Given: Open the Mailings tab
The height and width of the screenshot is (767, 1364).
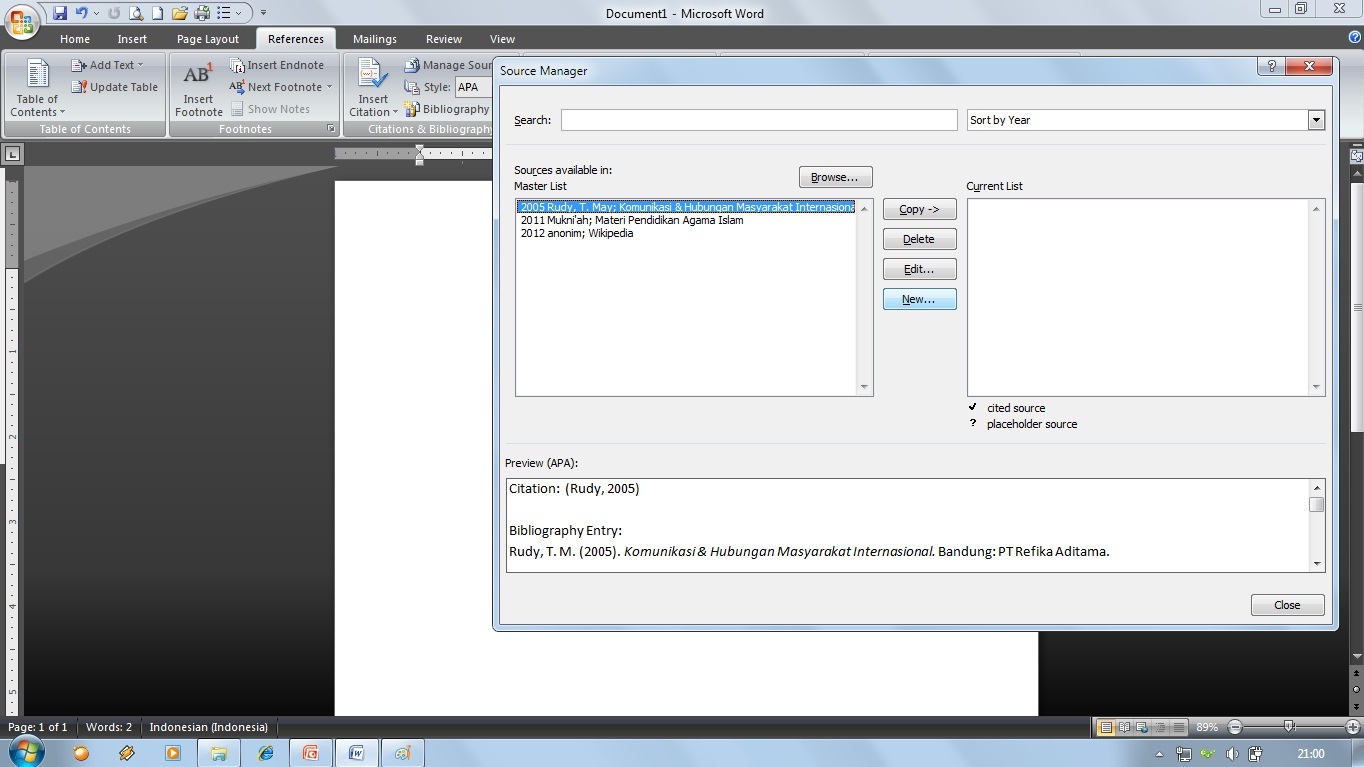Looking at the screenshot, I should click(x=375, y=39).
